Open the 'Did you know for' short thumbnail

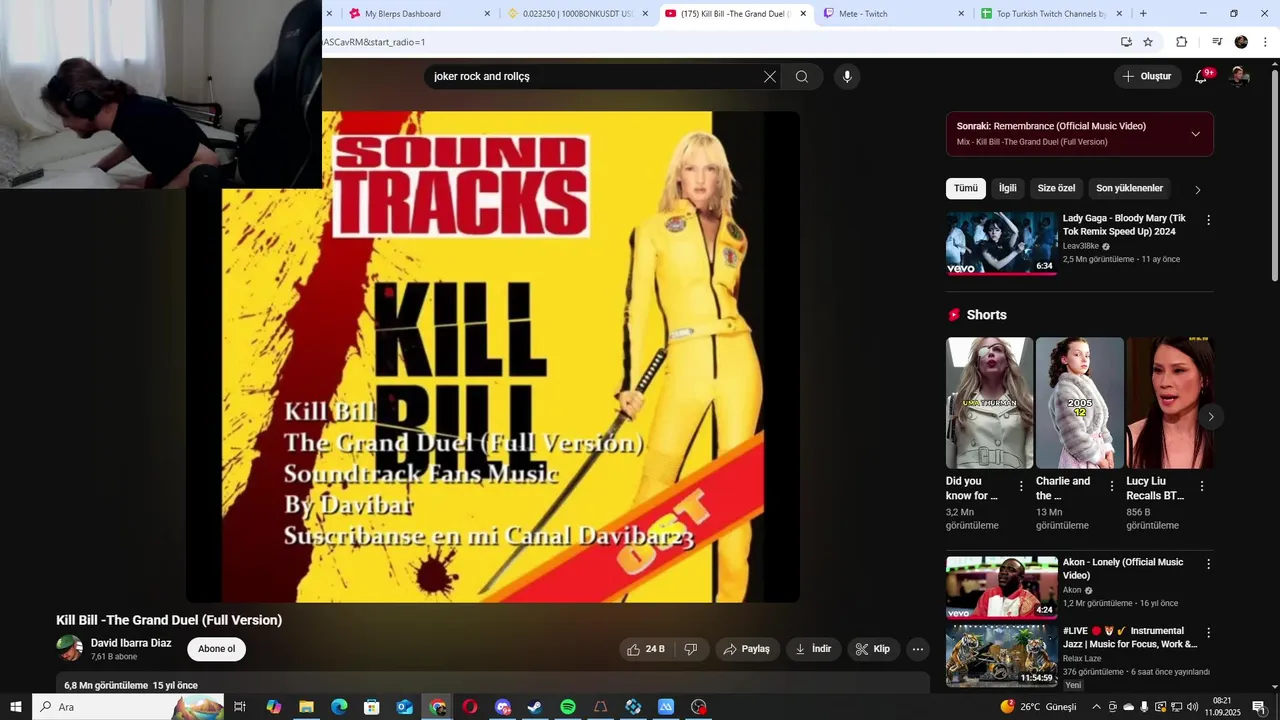[x=989, y=403]
